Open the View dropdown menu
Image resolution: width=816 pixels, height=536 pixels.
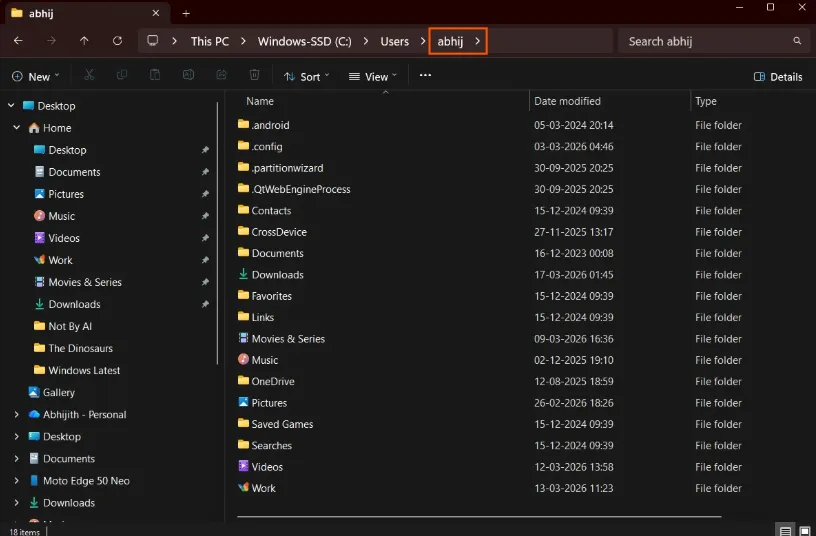click(x=373, y=76)
